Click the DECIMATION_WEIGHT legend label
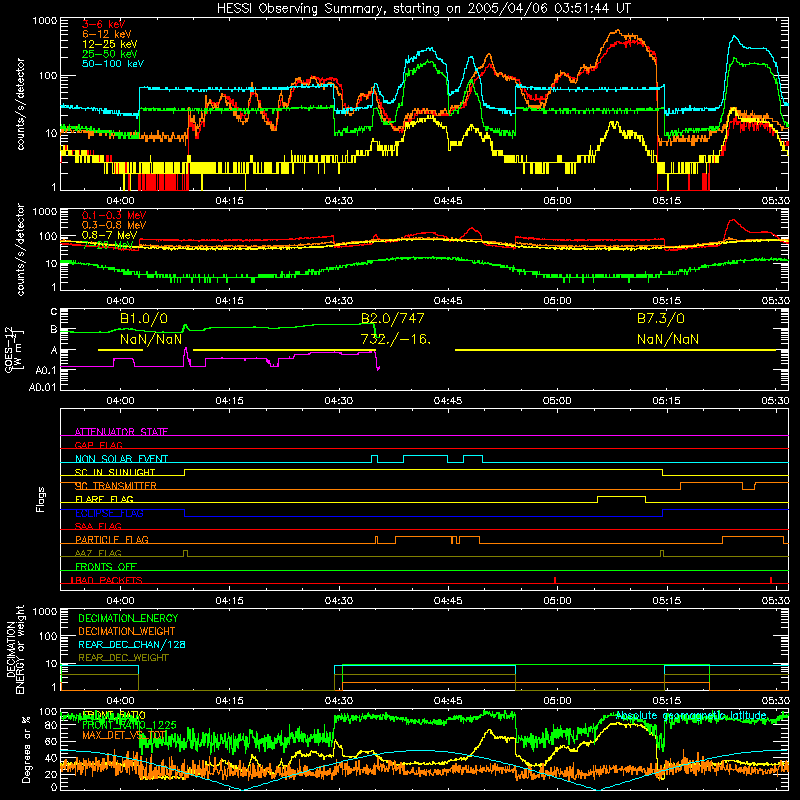The height and width of the screenshot is (800, 800). (x=127, y=631)
